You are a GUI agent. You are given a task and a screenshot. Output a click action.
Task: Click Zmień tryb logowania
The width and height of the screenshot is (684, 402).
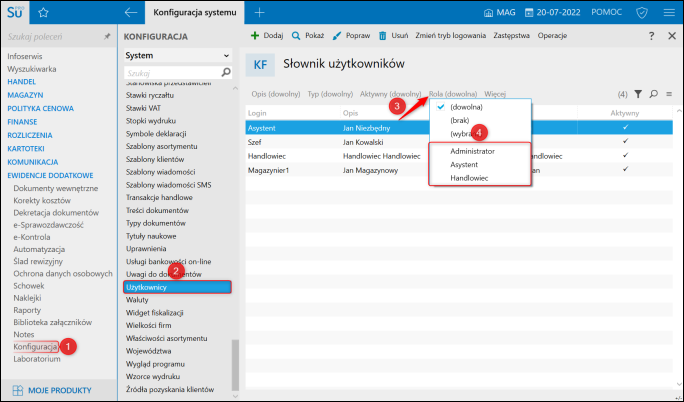coord(451,36)
